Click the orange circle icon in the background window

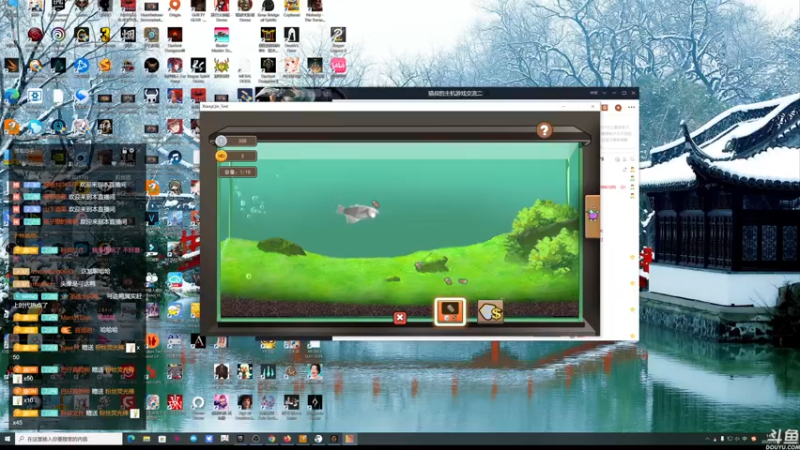point(618,108)
